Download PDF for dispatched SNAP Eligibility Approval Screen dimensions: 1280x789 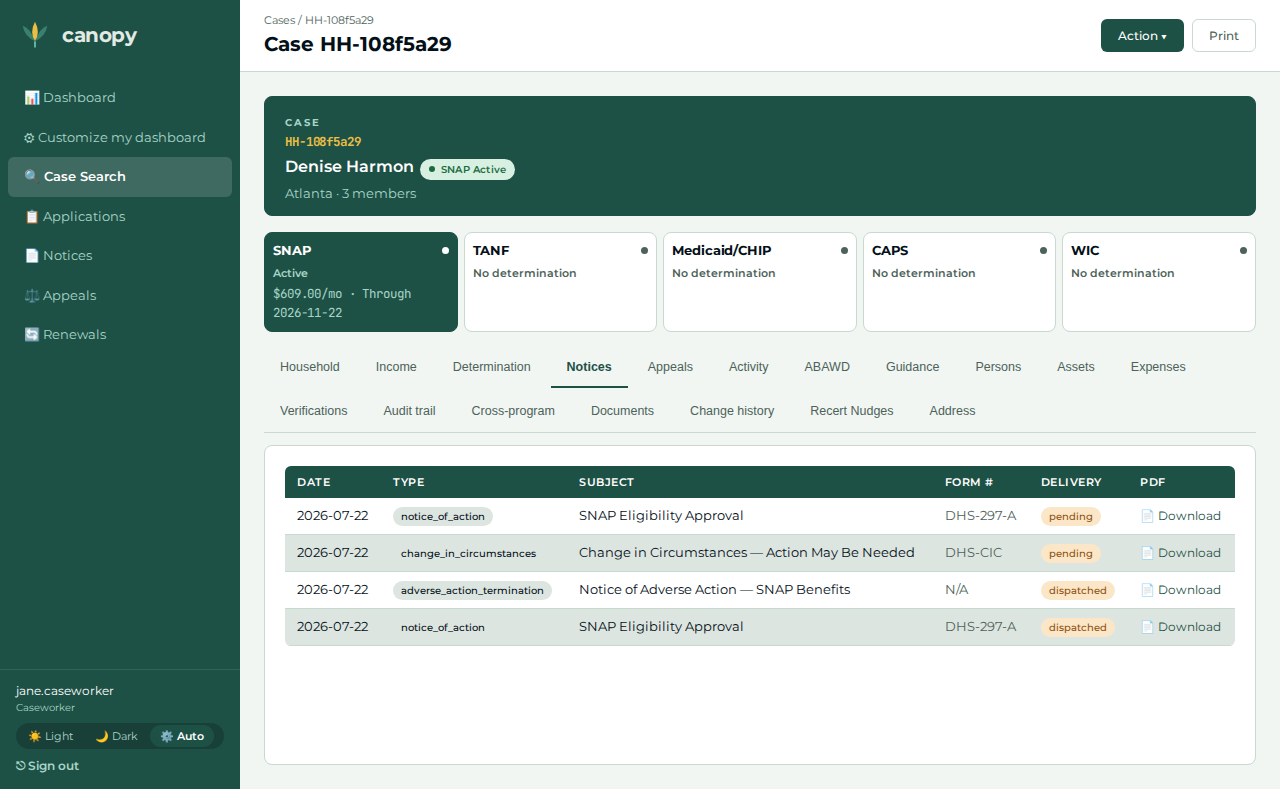click(1181, 627)
